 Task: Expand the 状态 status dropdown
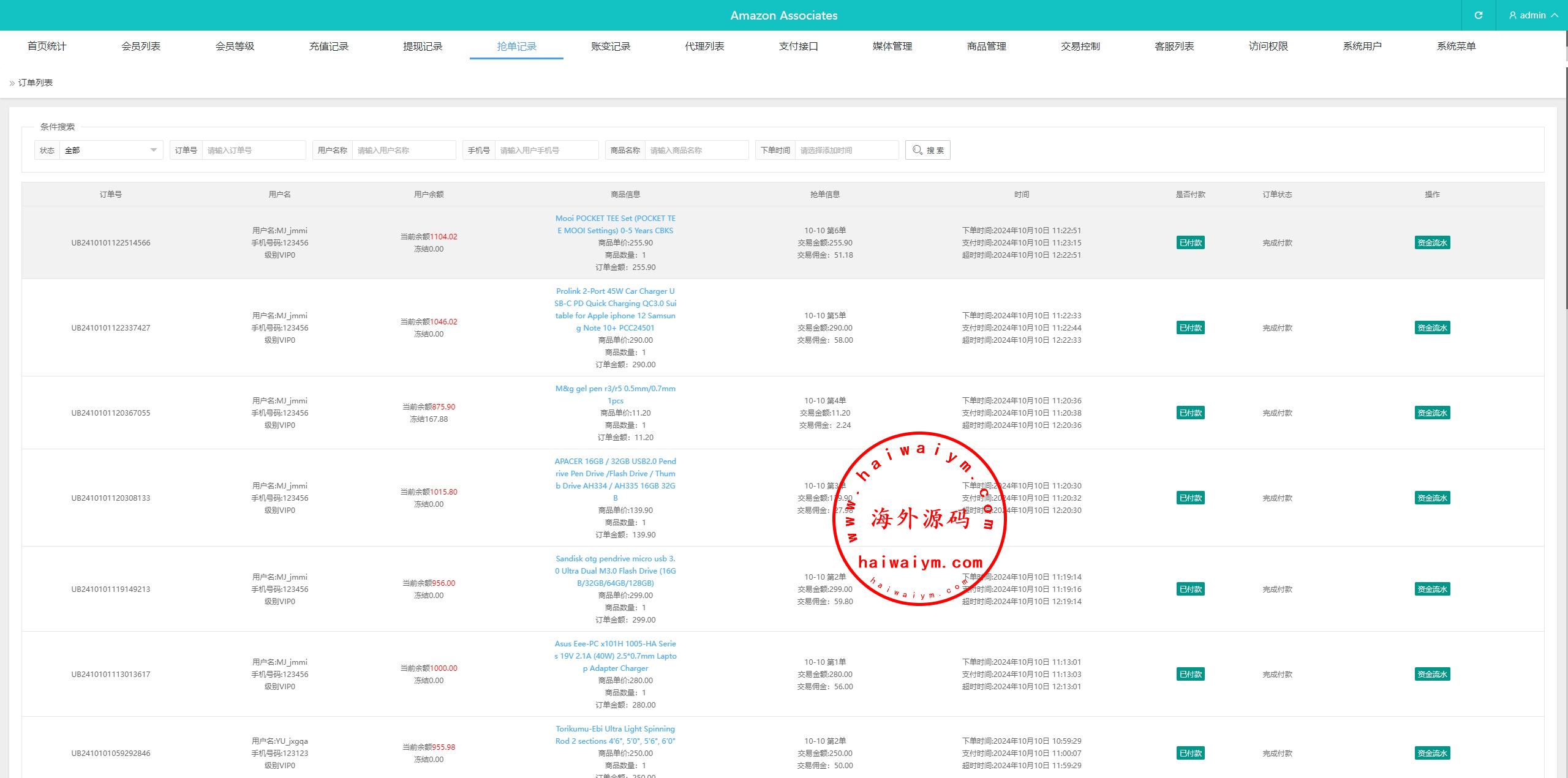[110, 150]
